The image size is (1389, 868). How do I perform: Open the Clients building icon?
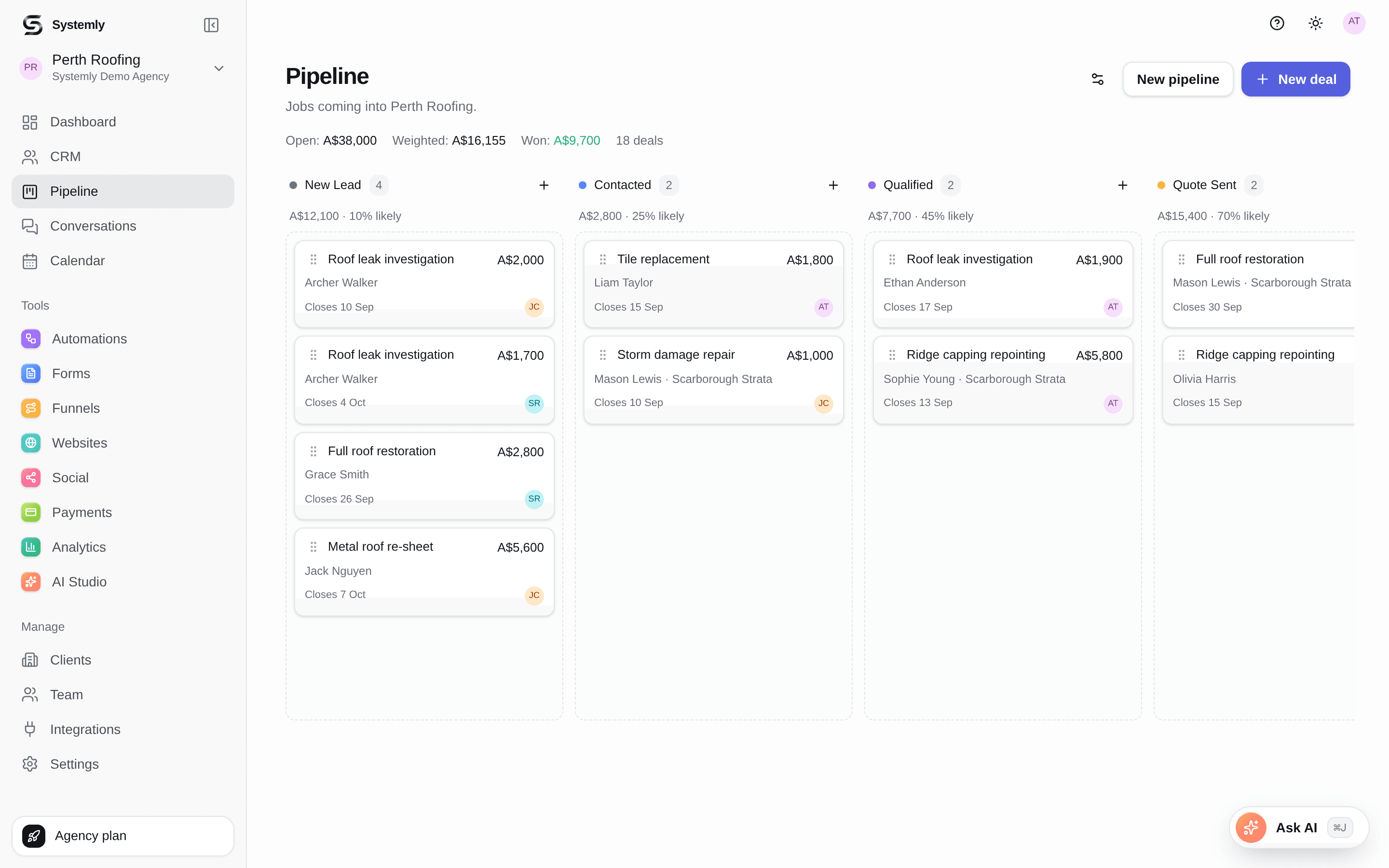(30, 660)
